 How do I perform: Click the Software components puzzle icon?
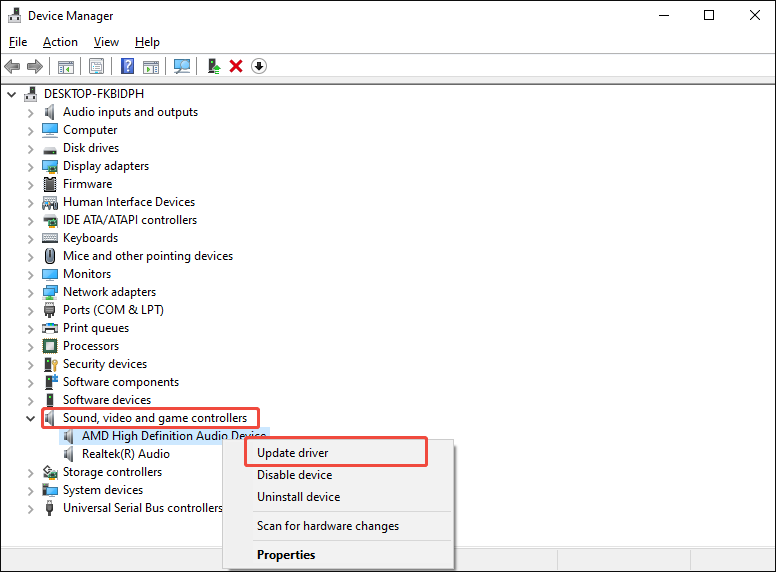click(51, 381)
